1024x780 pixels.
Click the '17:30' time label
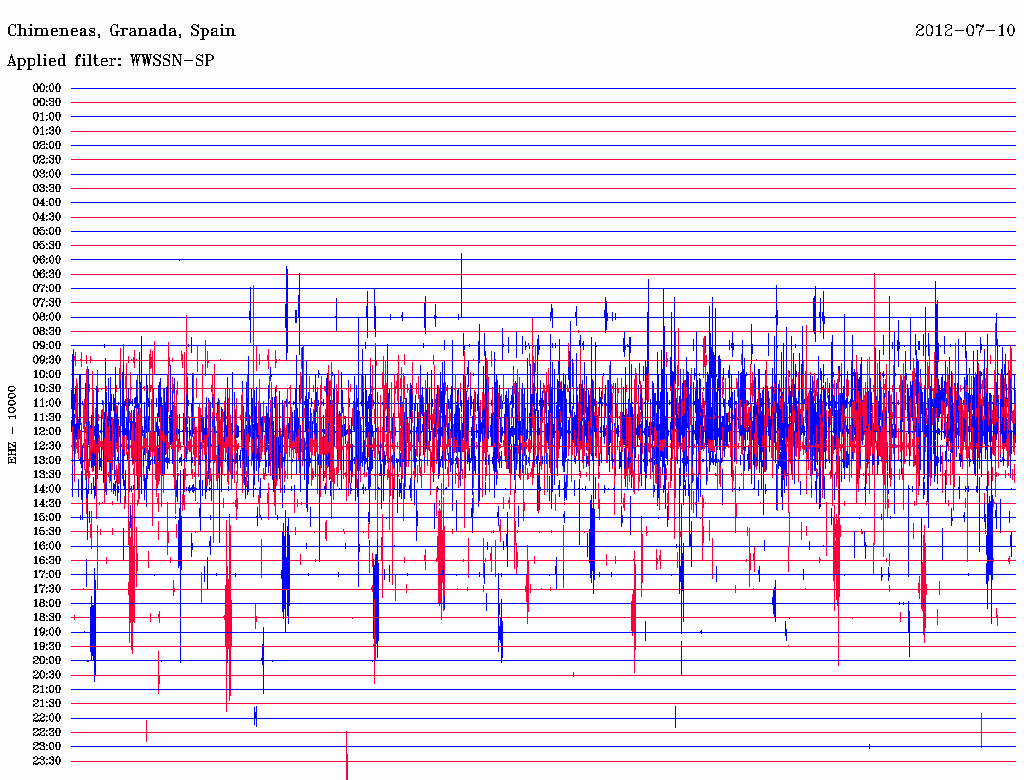click(46, 589)
